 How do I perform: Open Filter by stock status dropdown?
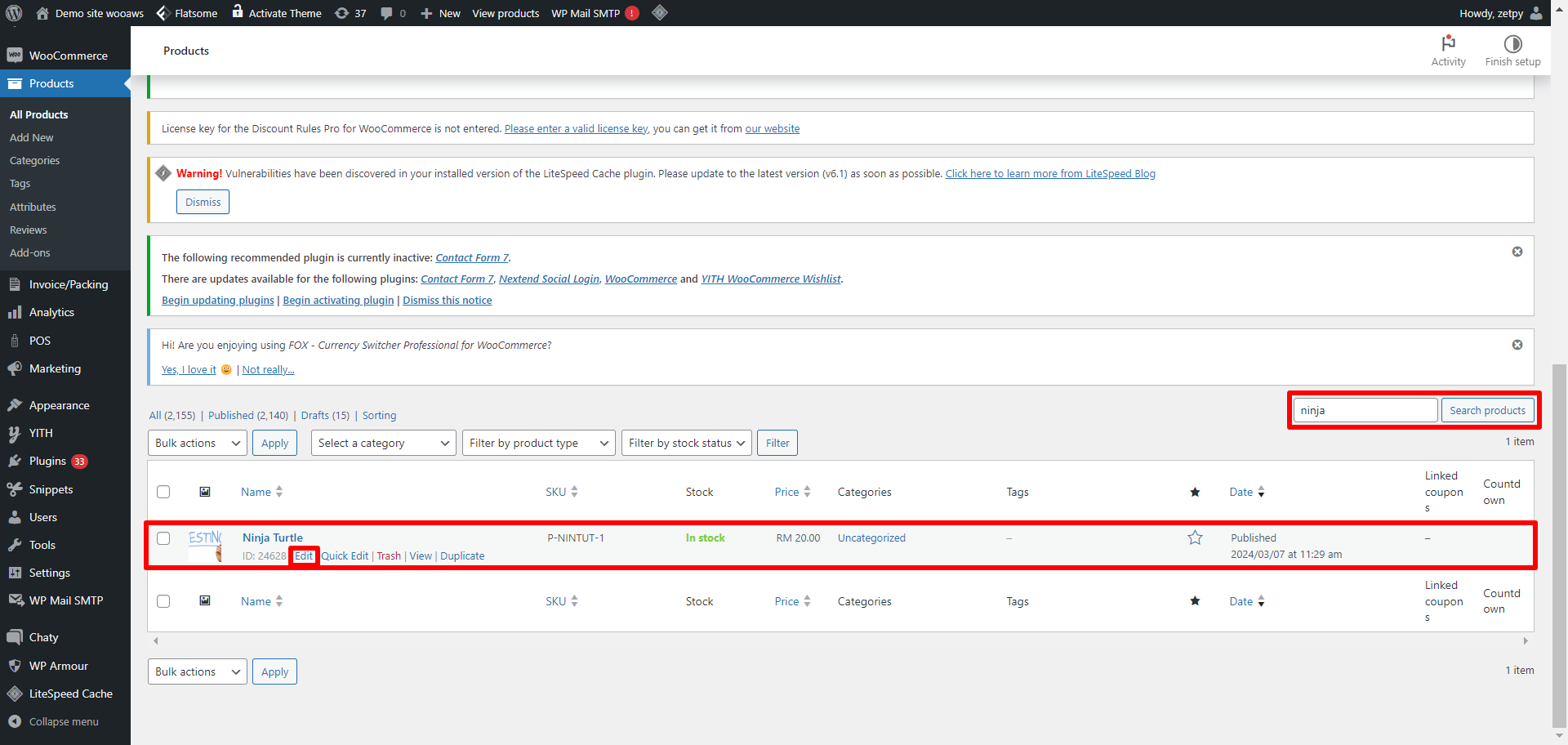687,443
